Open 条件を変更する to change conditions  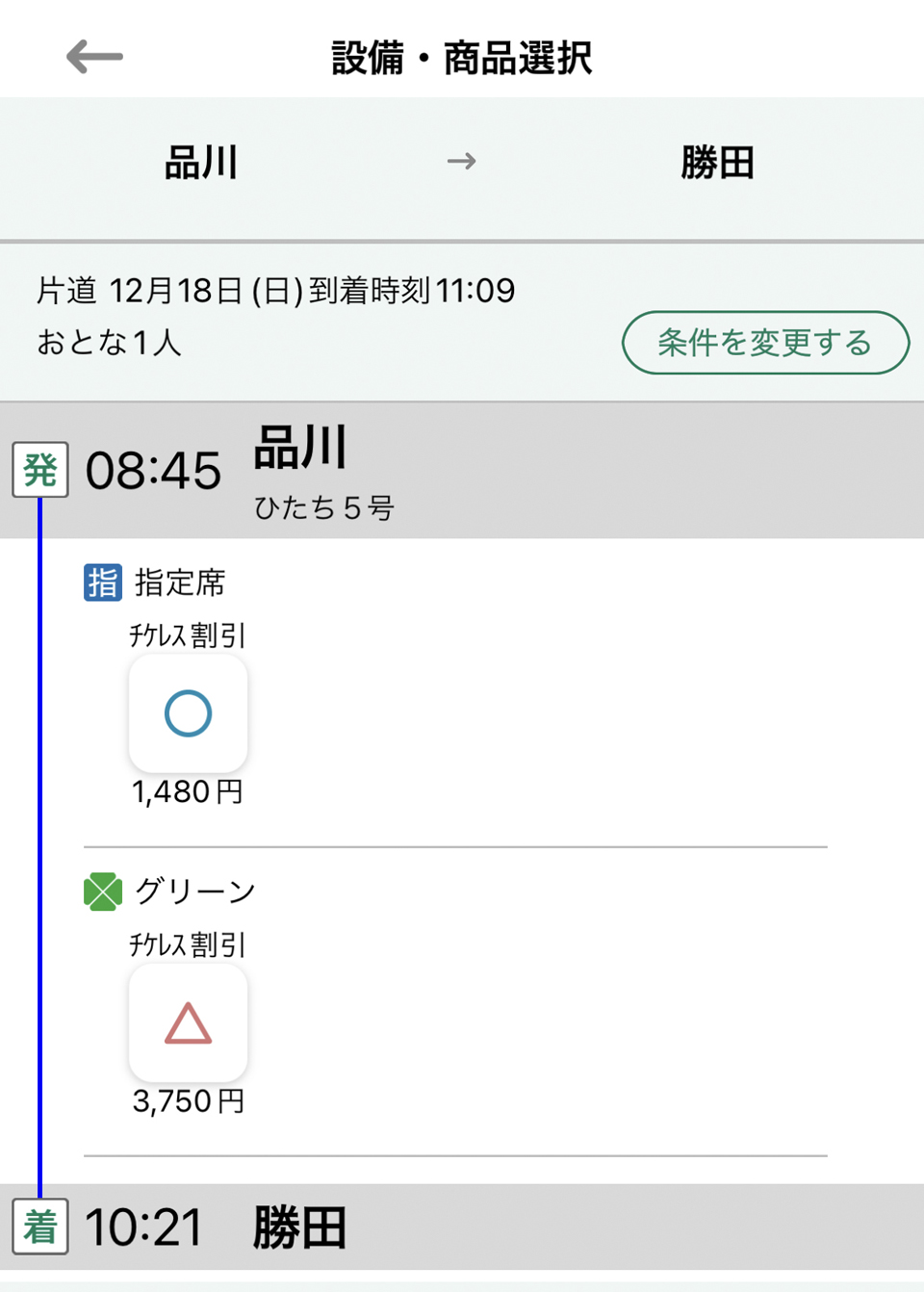click(x=766, y=342)
